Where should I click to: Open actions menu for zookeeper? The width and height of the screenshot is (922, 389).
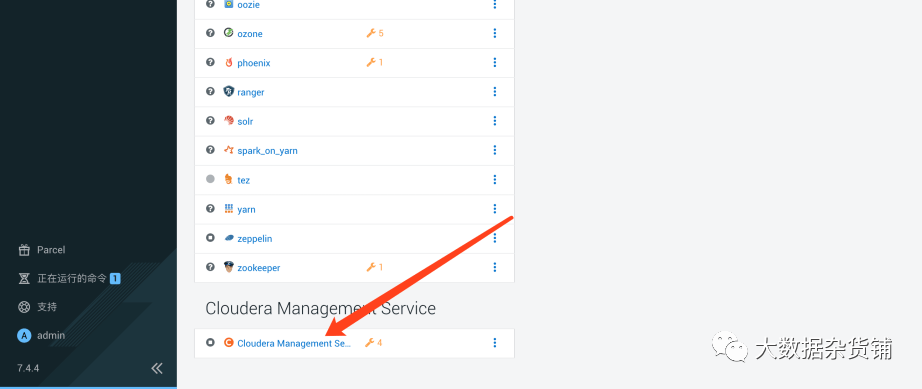[x=495, y=267]
